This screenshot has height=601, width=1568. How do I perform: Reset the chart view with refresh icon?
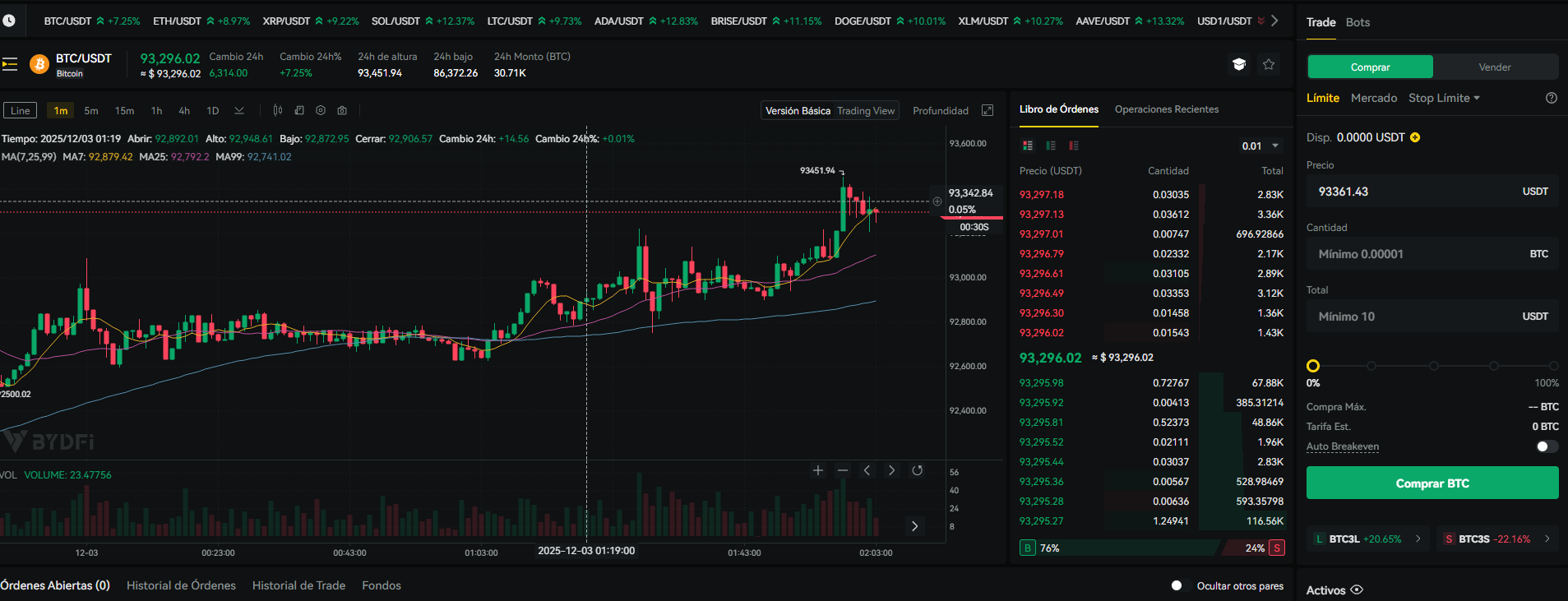917,470
